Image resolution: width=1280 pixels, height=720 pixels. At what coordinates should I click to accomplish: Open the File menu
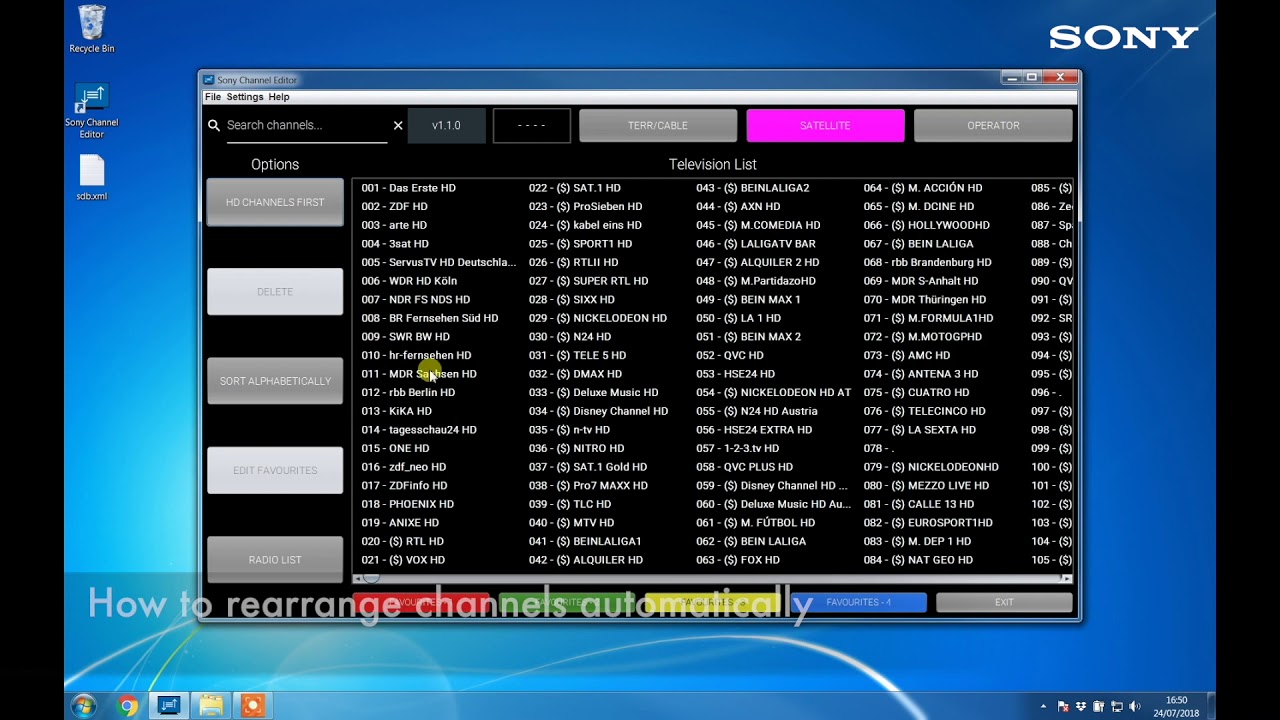pos(213,97)
